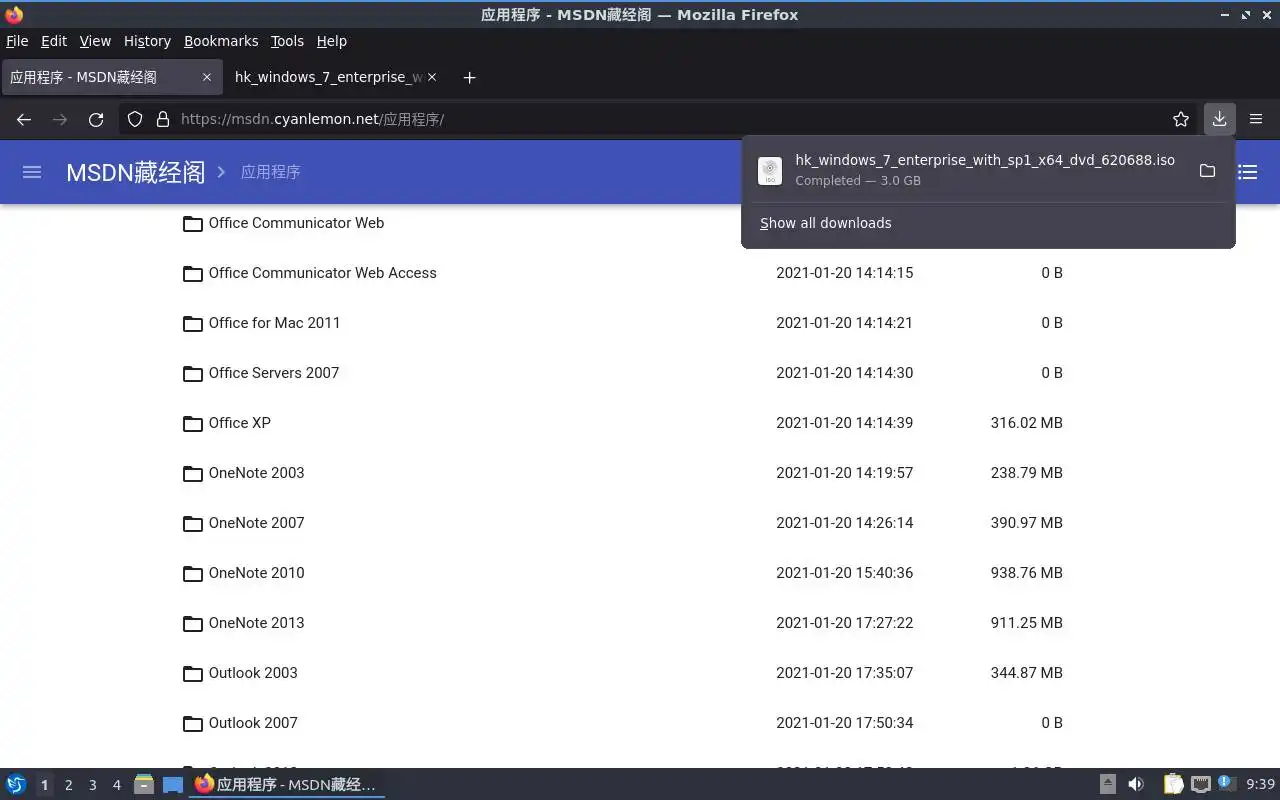
Task: Open the removable media tray icon
Action: [x=1107, y=785]
